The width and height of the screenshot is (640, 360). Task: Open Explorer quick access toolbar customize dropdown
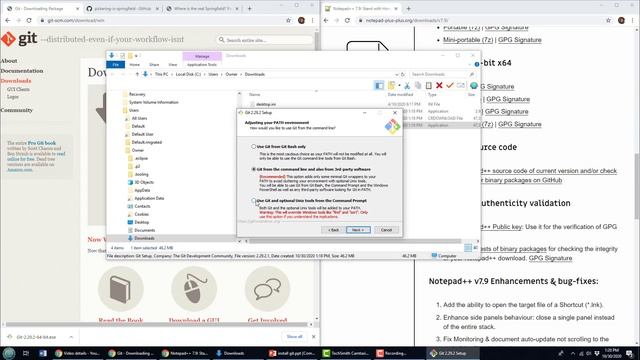(136, 56)
